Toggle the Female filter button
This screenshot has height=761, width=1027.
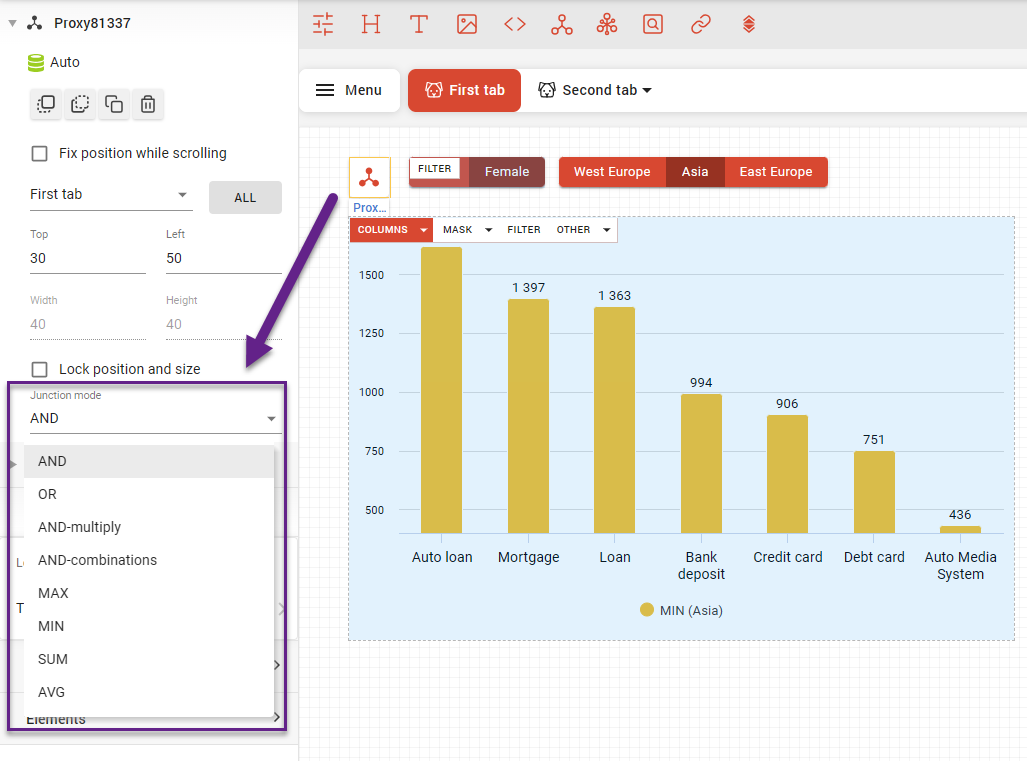pos(506,172)
